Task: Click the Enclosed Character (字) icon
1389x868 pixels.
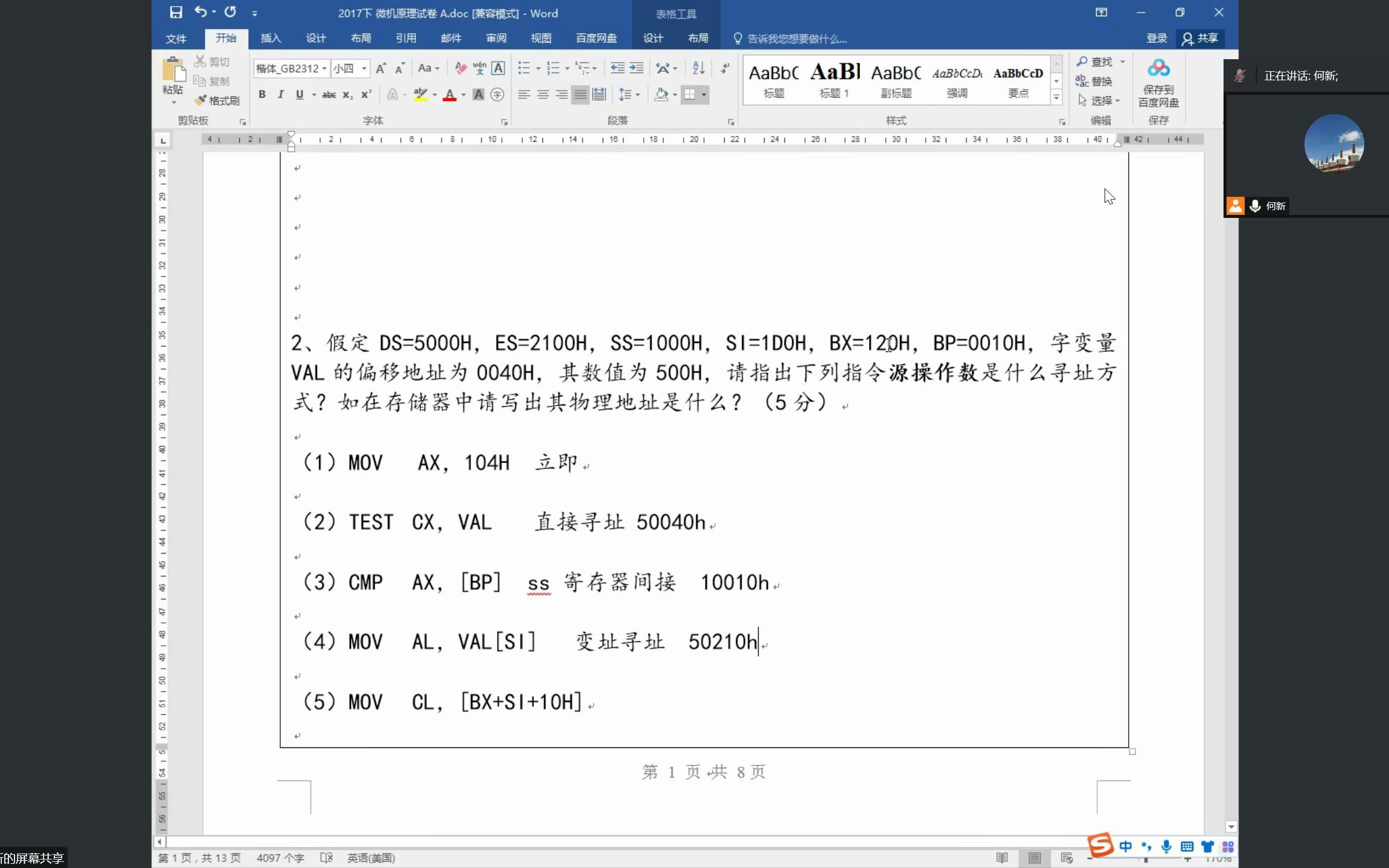Action: coord(497,95)
